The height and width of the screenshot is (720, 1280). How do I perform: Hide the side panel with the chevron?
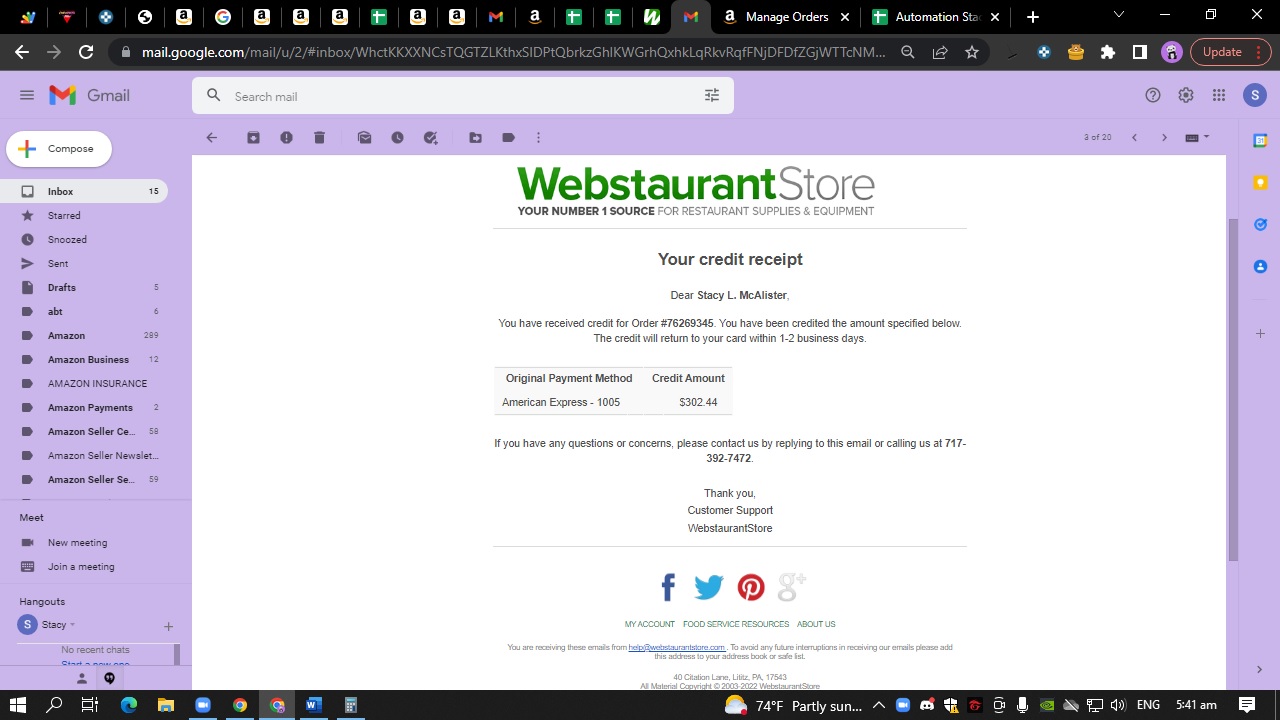(1260, 670)
